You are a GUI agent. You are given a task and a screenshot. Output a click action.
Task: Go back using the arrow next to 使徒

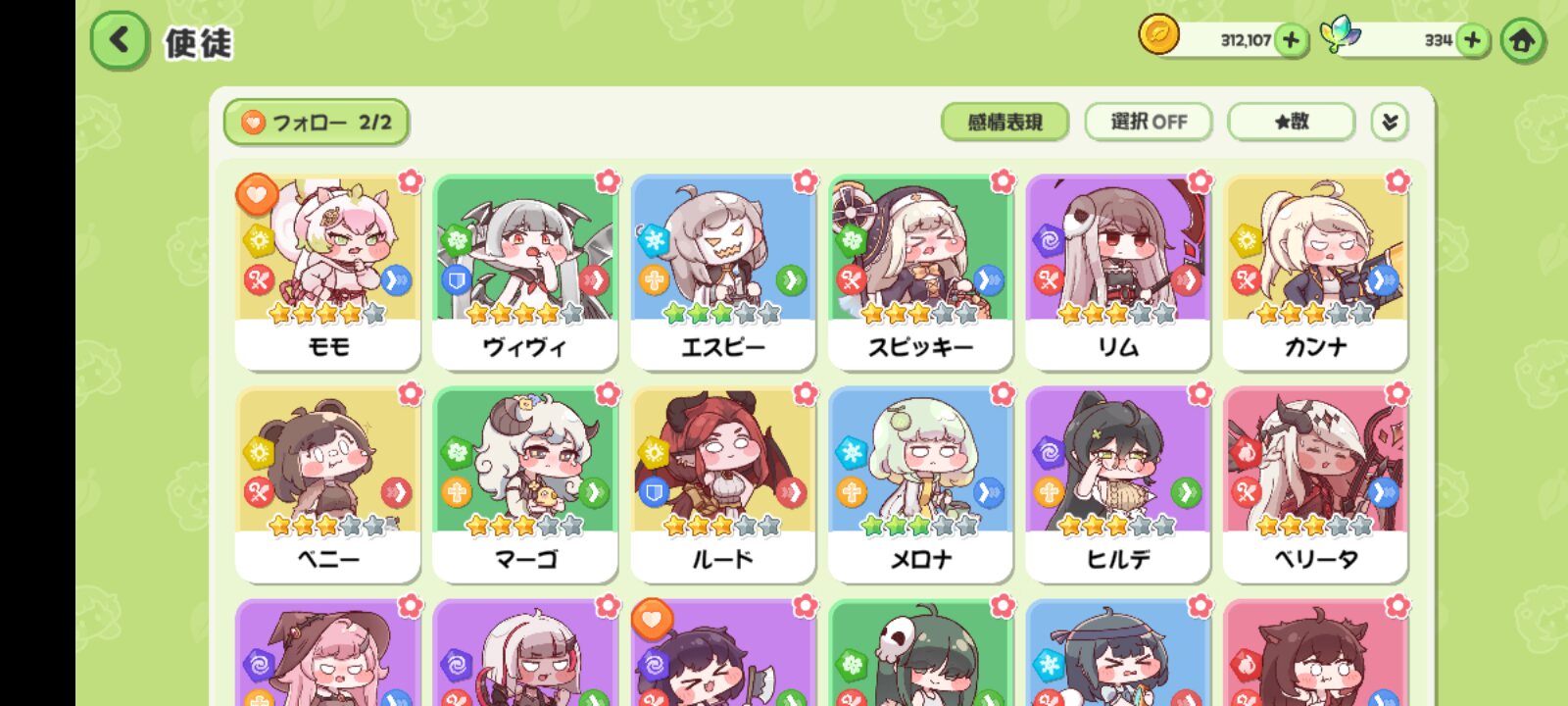120,40
